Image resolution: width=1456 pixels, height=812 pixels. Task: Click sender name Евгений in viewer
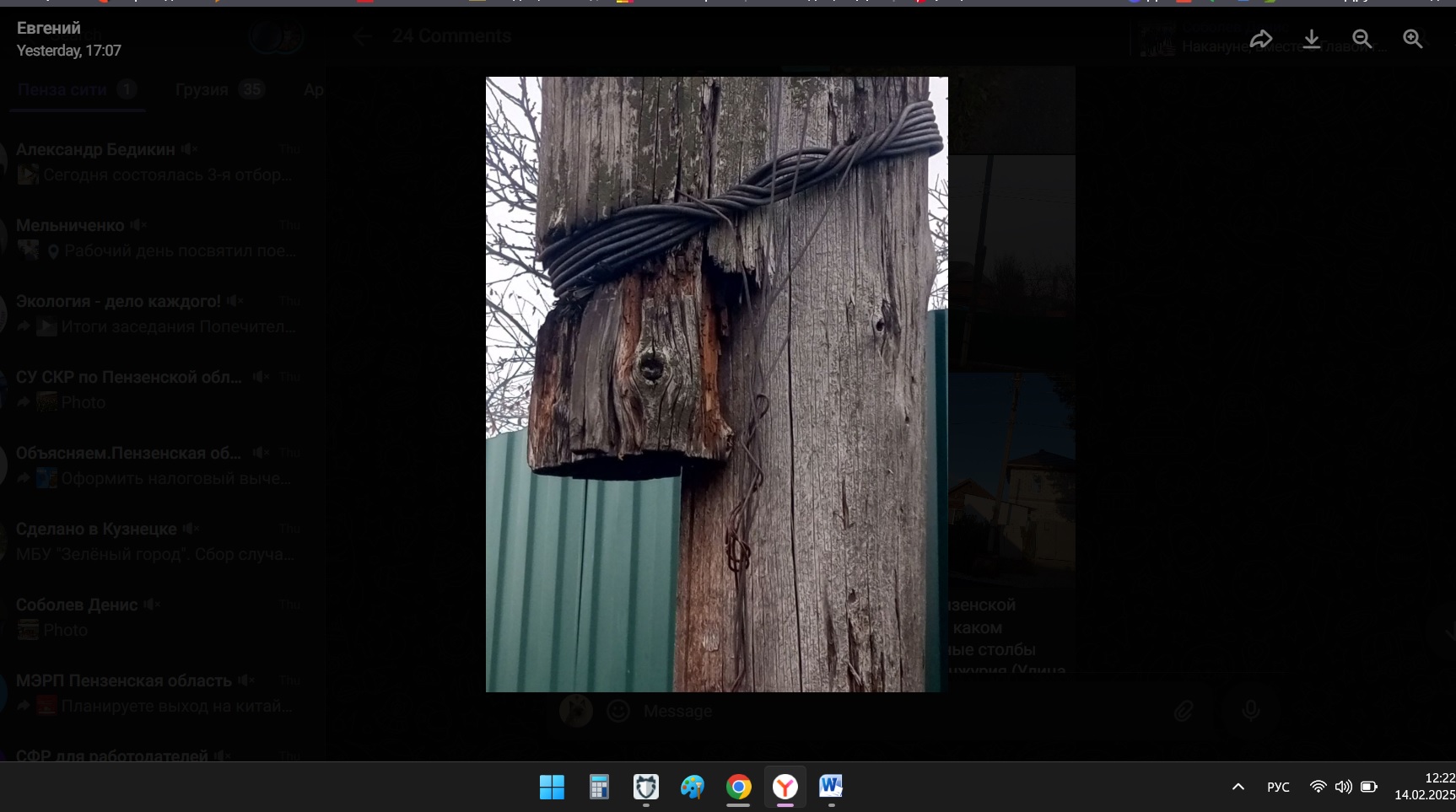[49, 28]
